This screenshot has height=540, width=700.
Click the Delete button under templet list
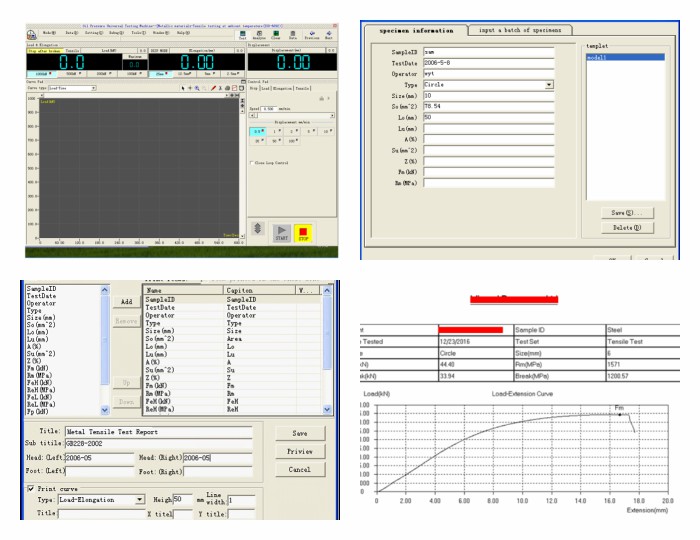click(x=628, y=227)
